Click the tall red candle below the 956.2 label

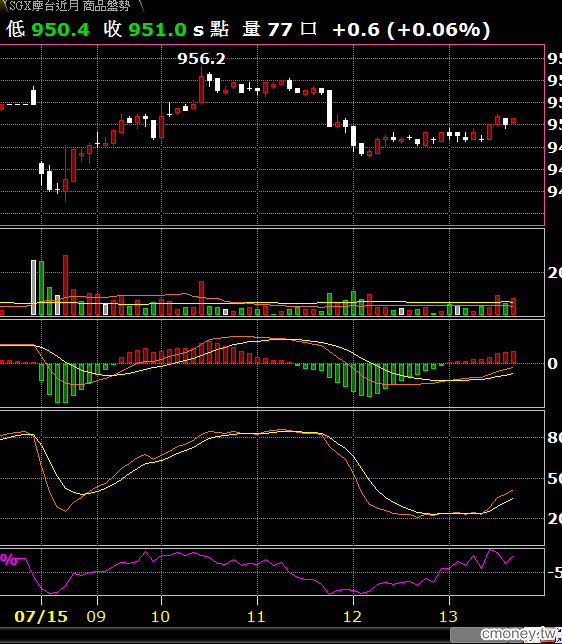(x=201, y=85)
